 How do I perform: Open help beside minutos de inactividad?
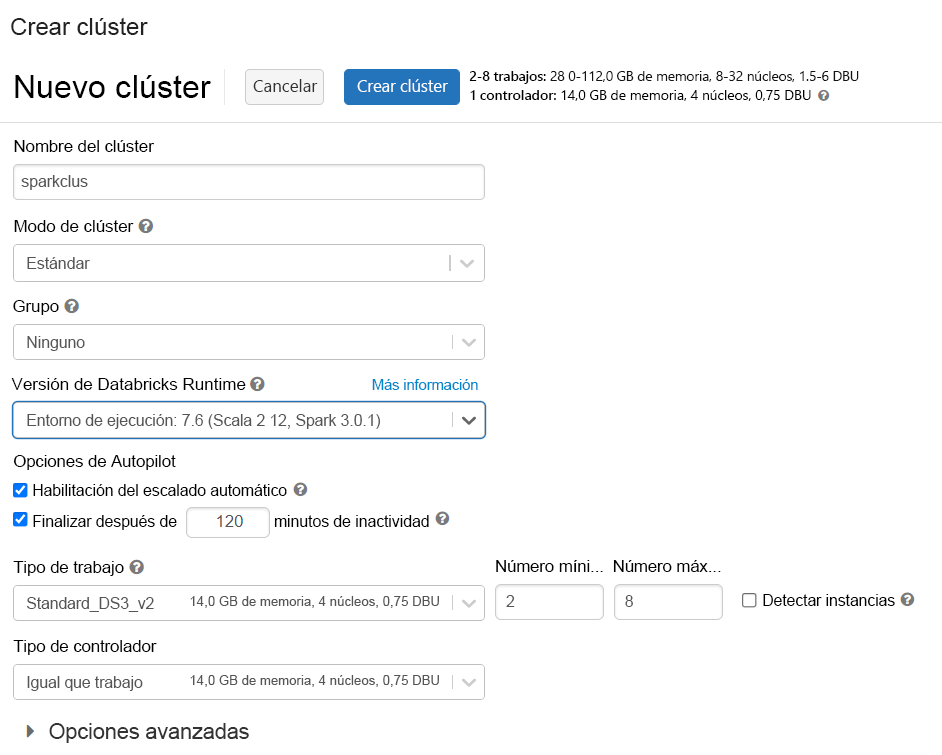point(440,521)
